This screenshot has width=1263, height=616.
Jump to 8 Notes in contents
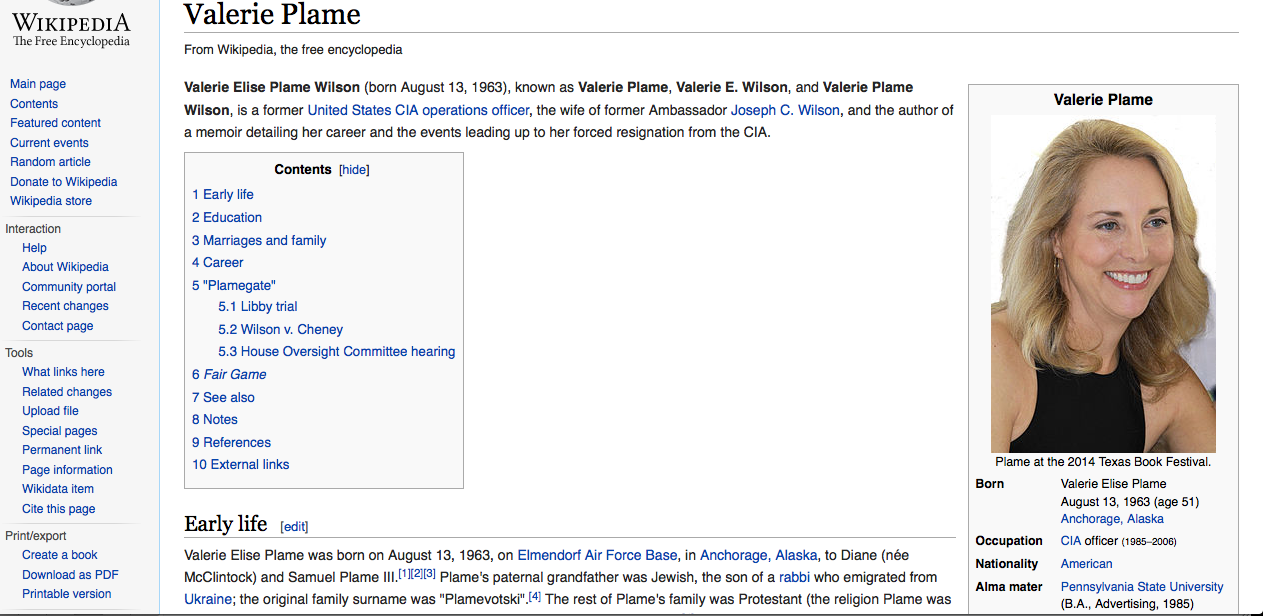[x=215, y=419]
